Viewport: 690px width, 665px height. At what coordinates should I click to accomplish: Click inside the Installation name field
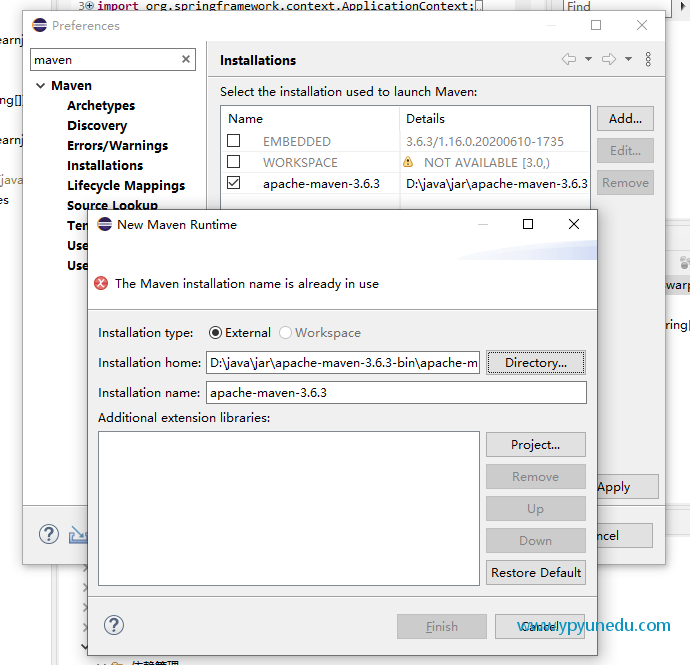click(396, 393)
